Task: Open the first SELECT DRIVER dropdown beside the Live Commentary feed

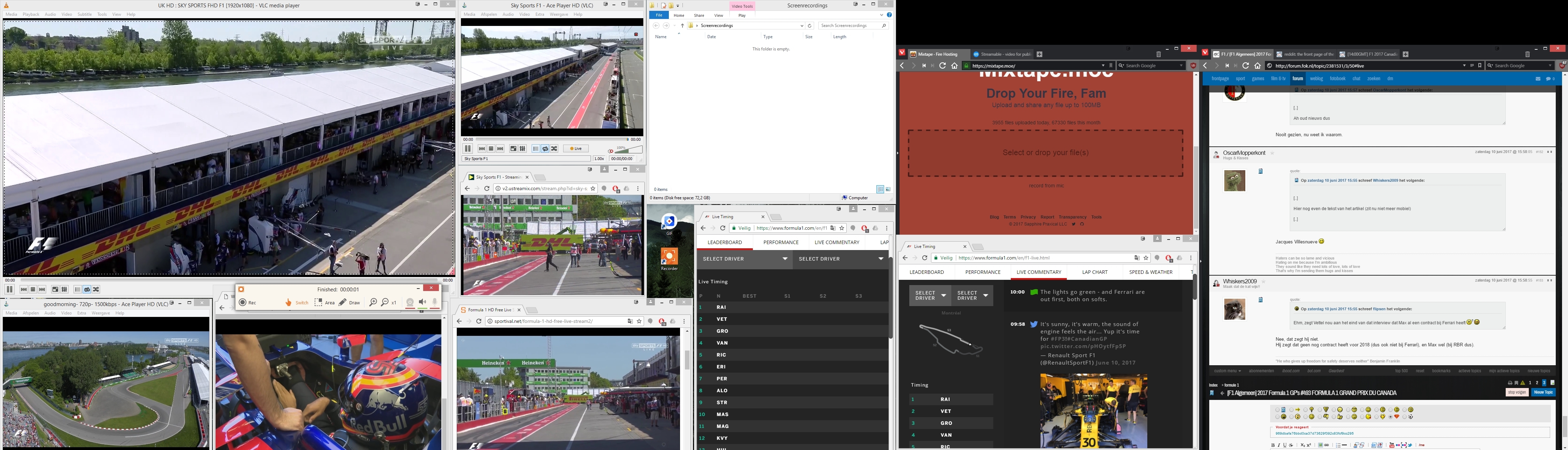Action: 930,295
